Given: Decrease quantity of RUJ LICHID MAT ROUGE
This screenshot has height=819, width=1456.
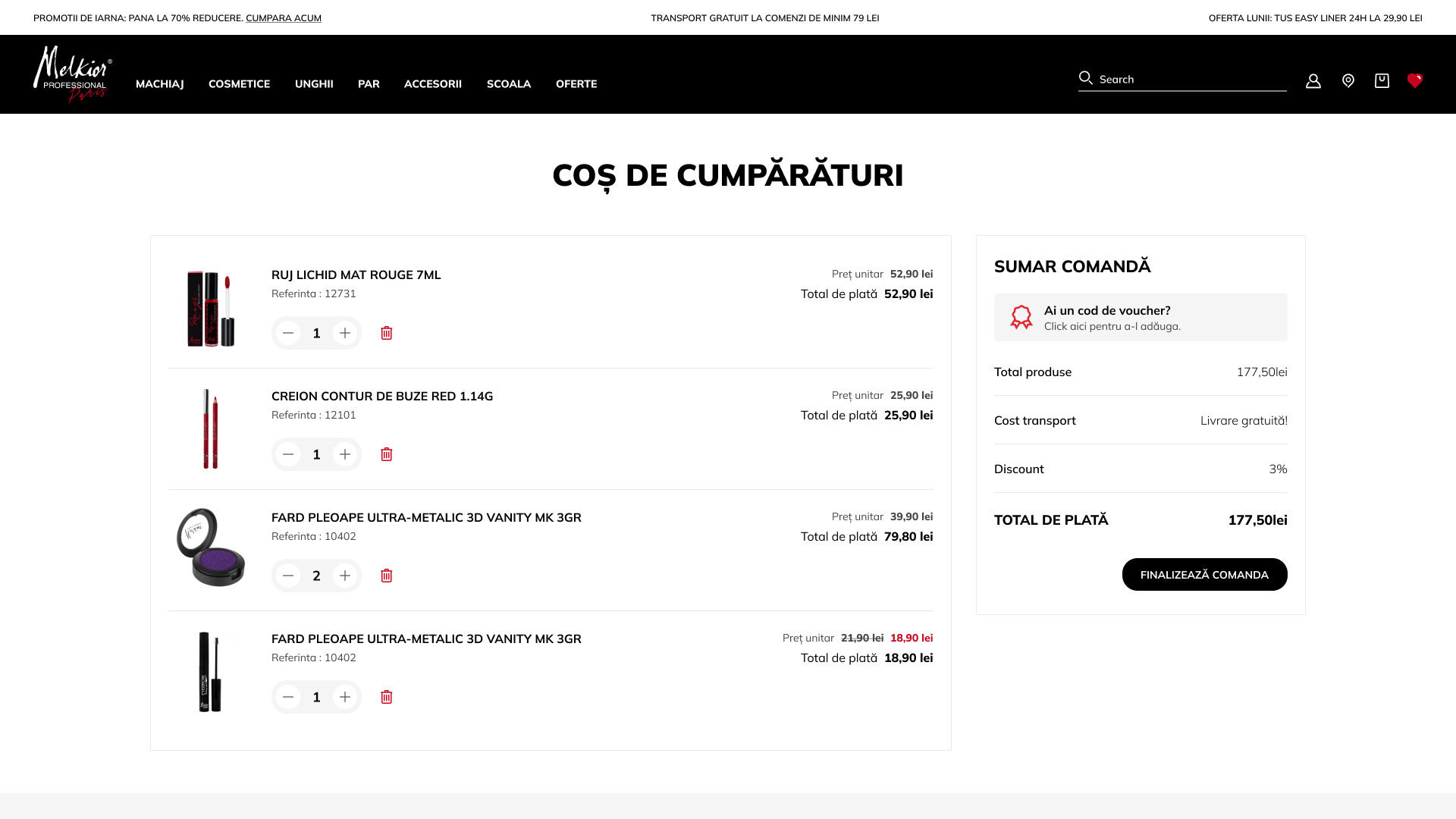Looking at the screenshot, I should [x=288, y=333].
